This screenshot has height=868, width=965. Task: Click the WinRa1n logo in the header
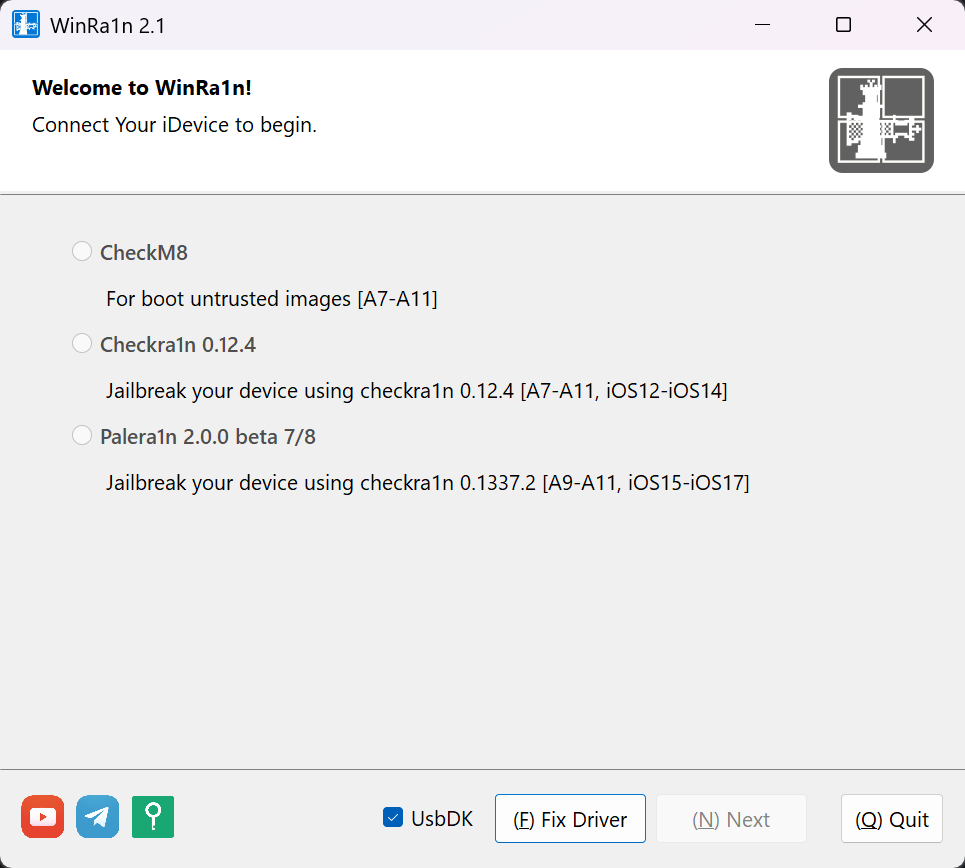click(x=881, y=120)
